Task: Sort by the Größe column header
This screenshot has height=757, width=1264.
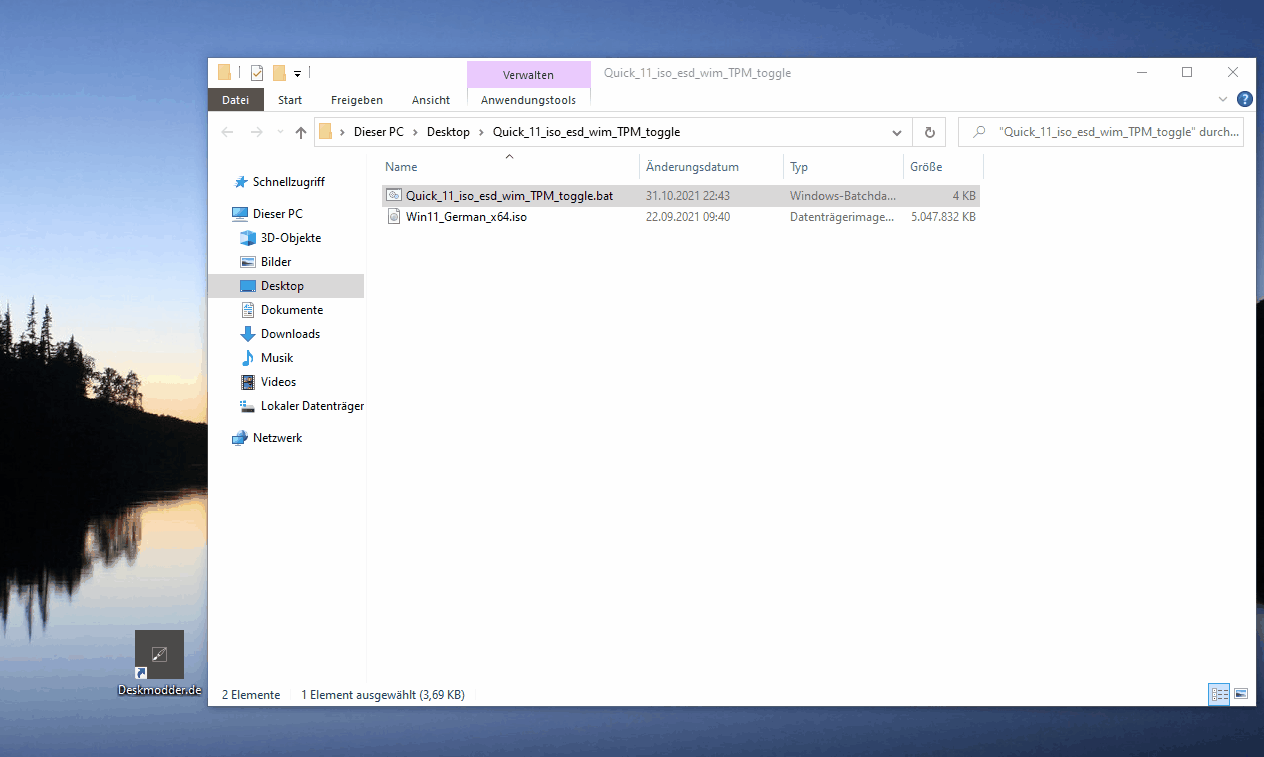Action: pyautogui.click(x=943, y=167)
